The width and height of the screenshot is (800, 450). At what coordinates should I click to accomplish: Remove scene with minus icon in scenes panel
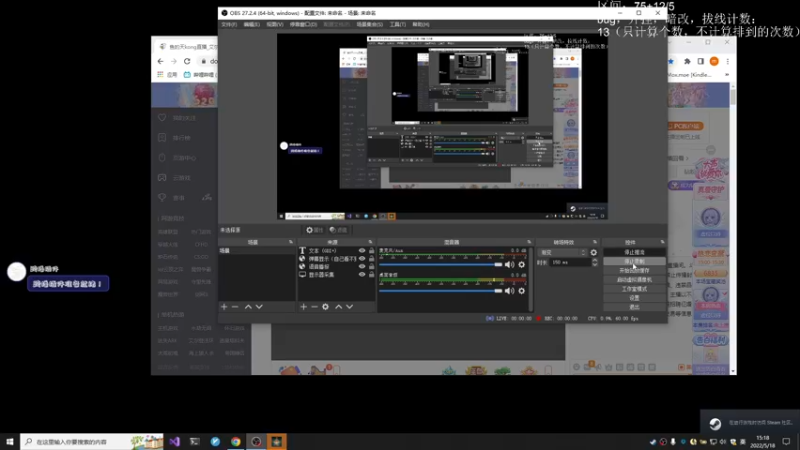coord(235,307)
